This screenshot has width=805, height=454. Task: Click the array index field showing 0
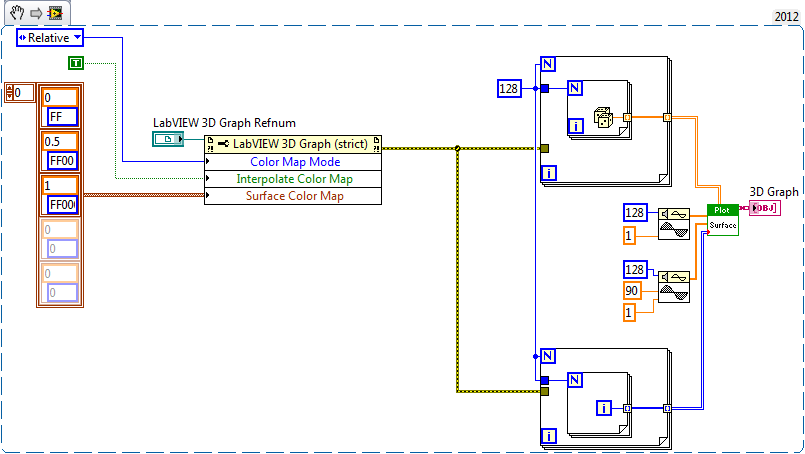tap(24, 93)
